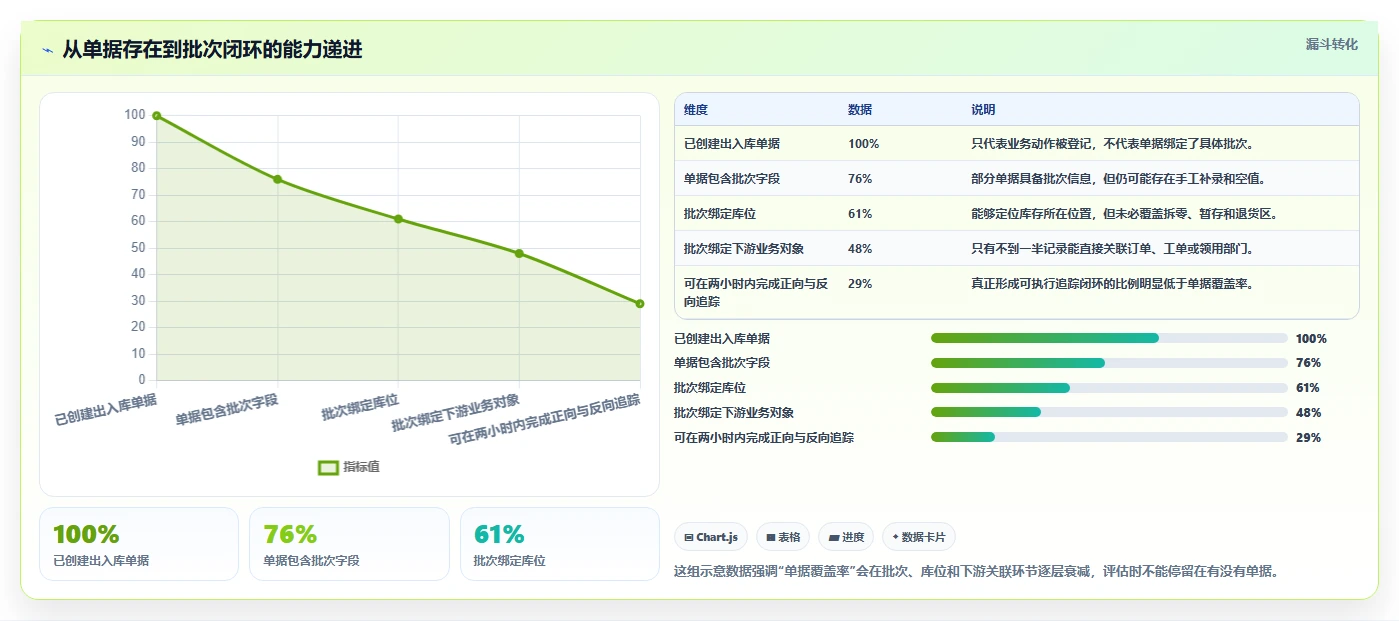Click the description starting 真正形成可执行追踪闭环
The image size is (1399, 621).
pyautogui.click(x=1112, y=284)
